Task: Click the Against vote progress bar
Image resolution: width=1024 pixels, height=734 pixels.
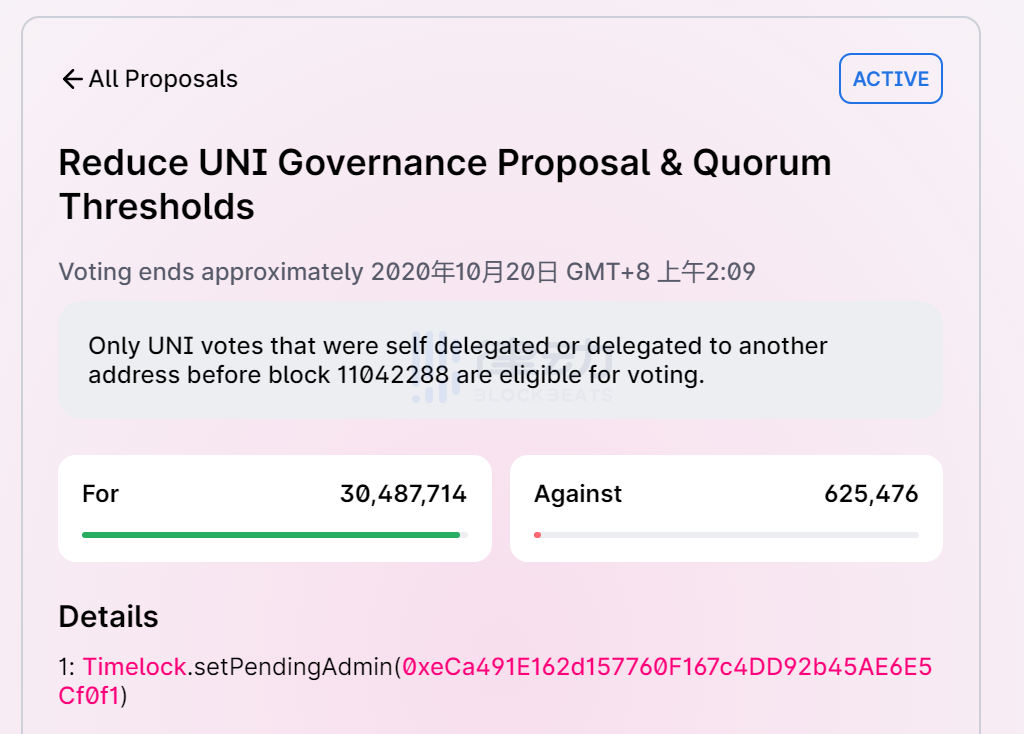Action: click(x=726, y=535)
